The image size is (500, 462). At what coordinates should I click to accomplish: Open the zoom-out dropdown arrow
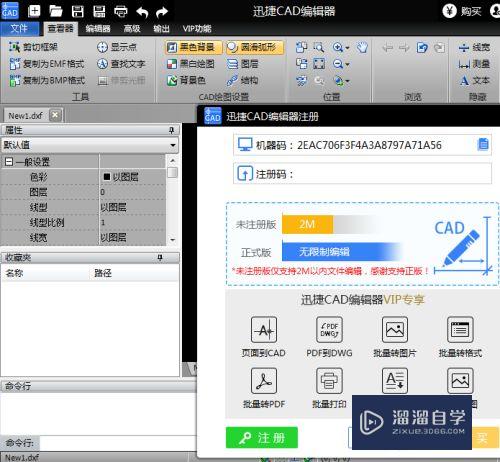click(347, 64)
